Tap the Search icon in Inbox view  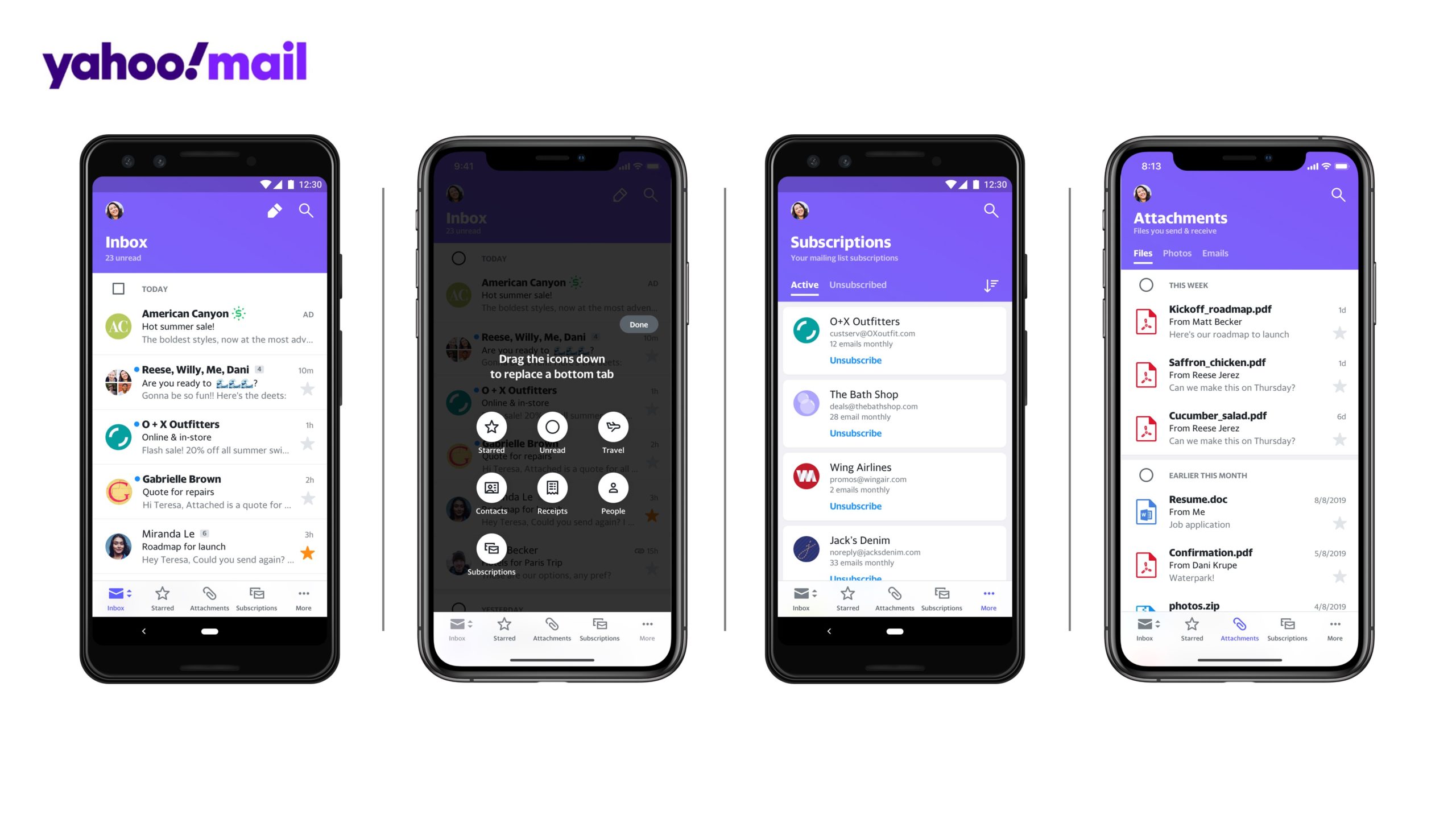(x=308, y=211)
